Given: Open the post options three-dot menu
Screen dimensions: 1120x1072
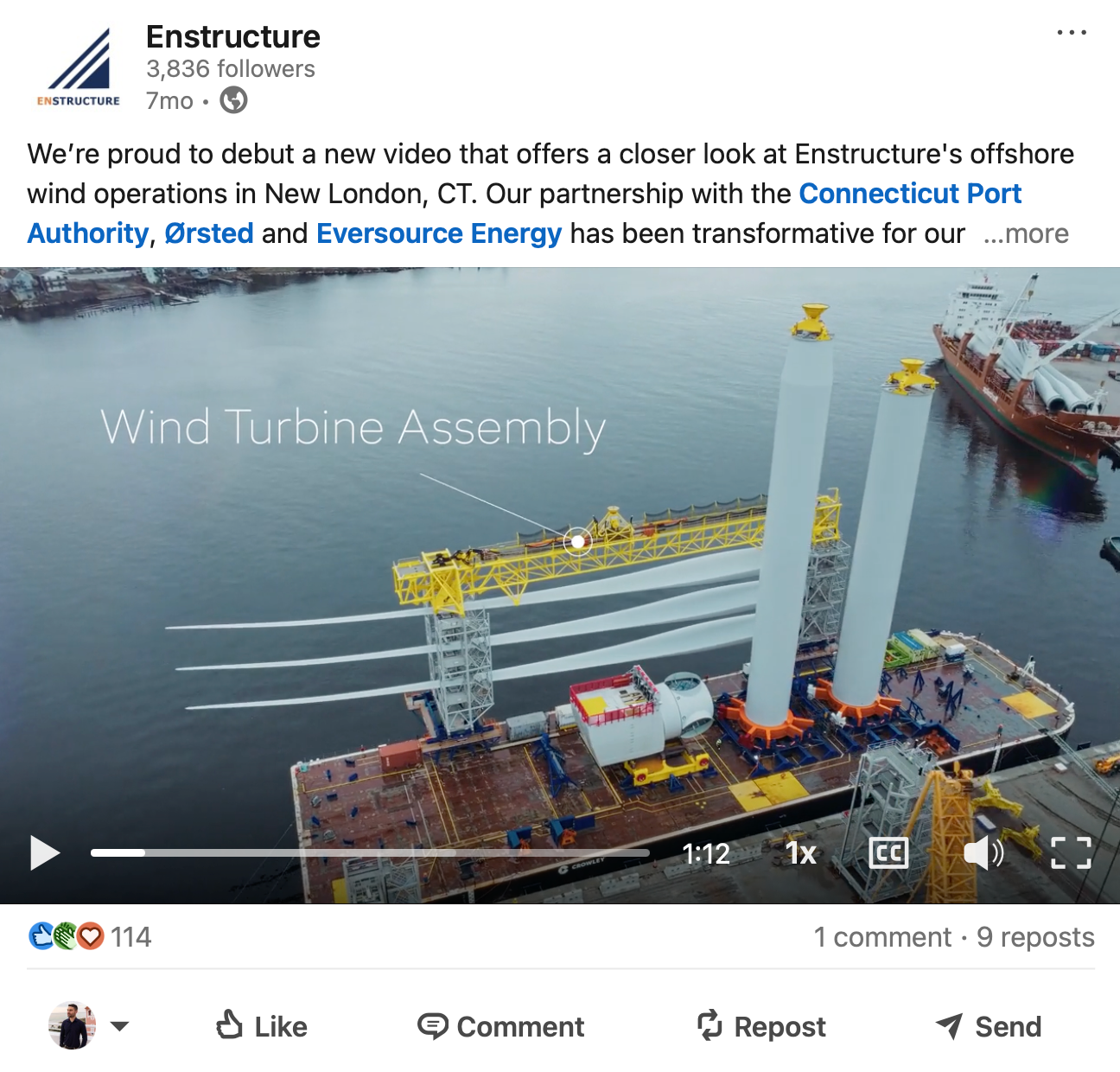Looking at the screenshot, I should pos(1072,33).
